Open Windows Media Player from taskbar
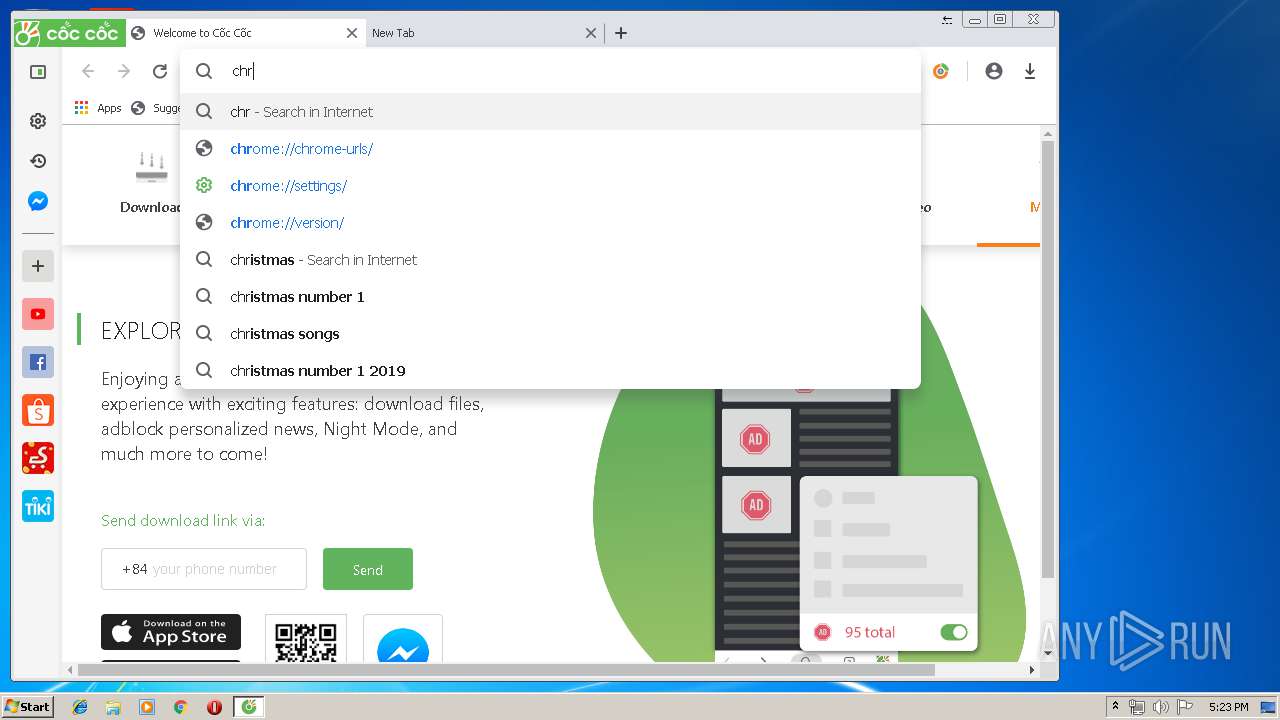 coord(147,707)
